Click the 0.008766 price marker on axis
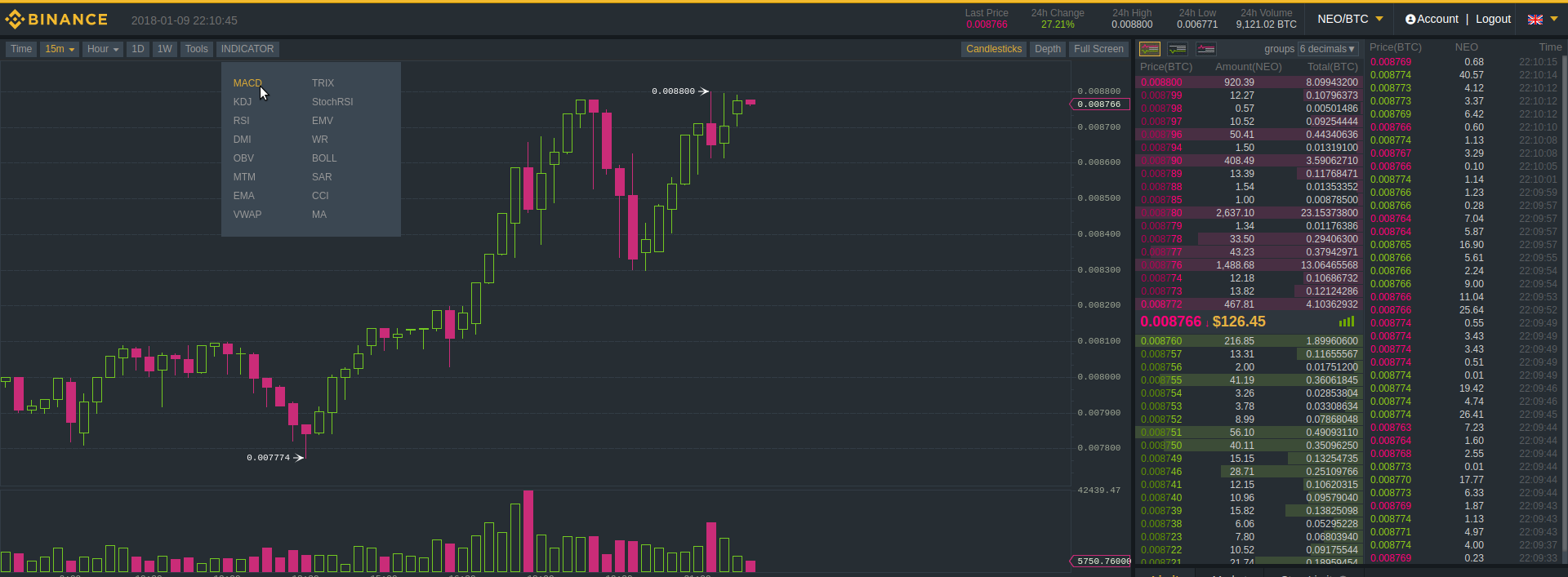This screenshot has height=577, width=1568. coord(1099,104)
